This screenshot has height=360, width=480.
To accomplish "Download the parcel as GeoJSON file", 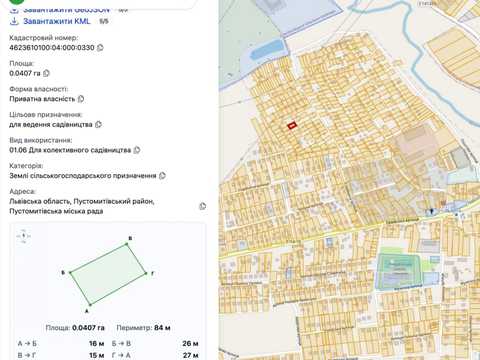I will [60, 9].
